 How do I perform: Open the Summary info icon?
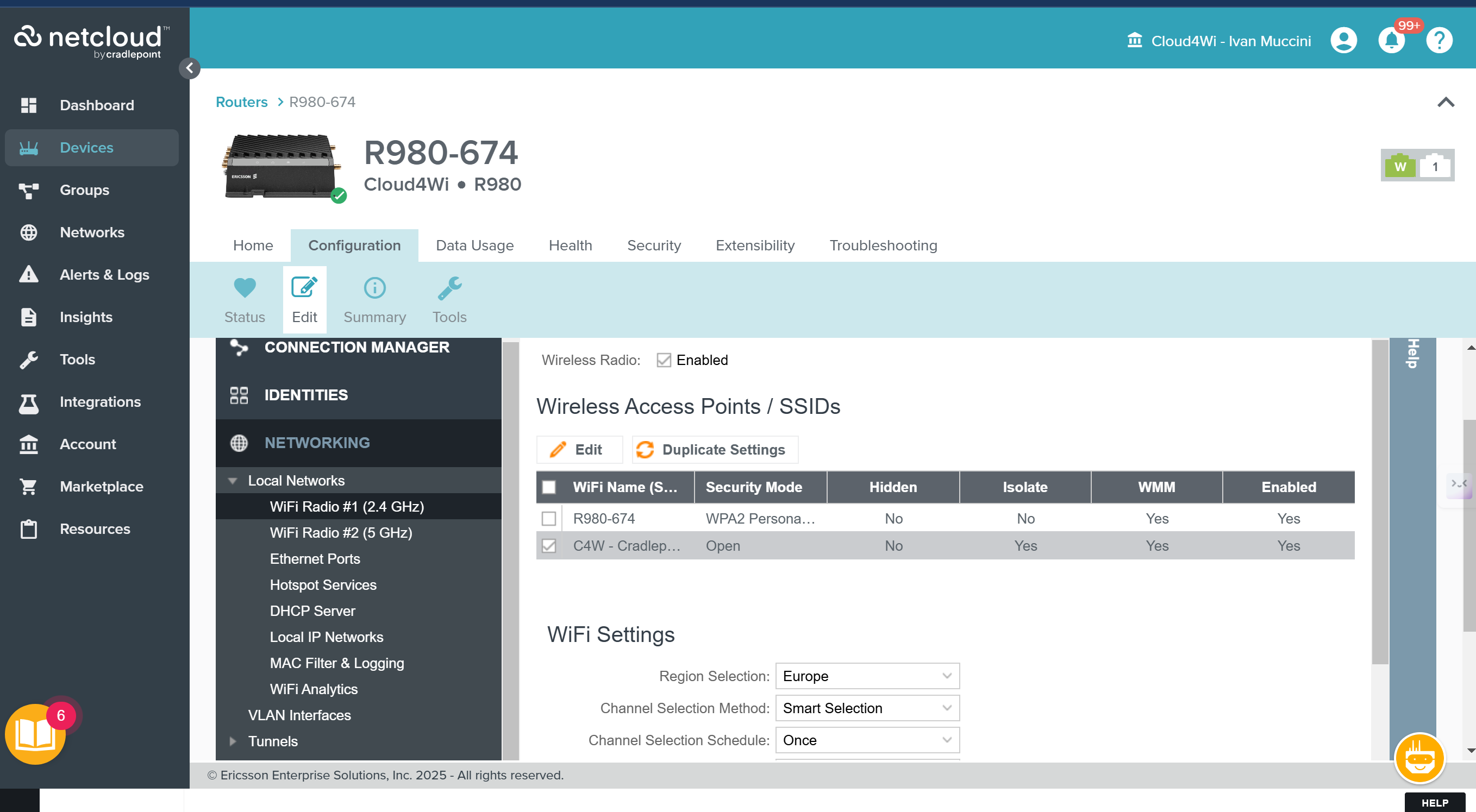[x=375, y=288]
